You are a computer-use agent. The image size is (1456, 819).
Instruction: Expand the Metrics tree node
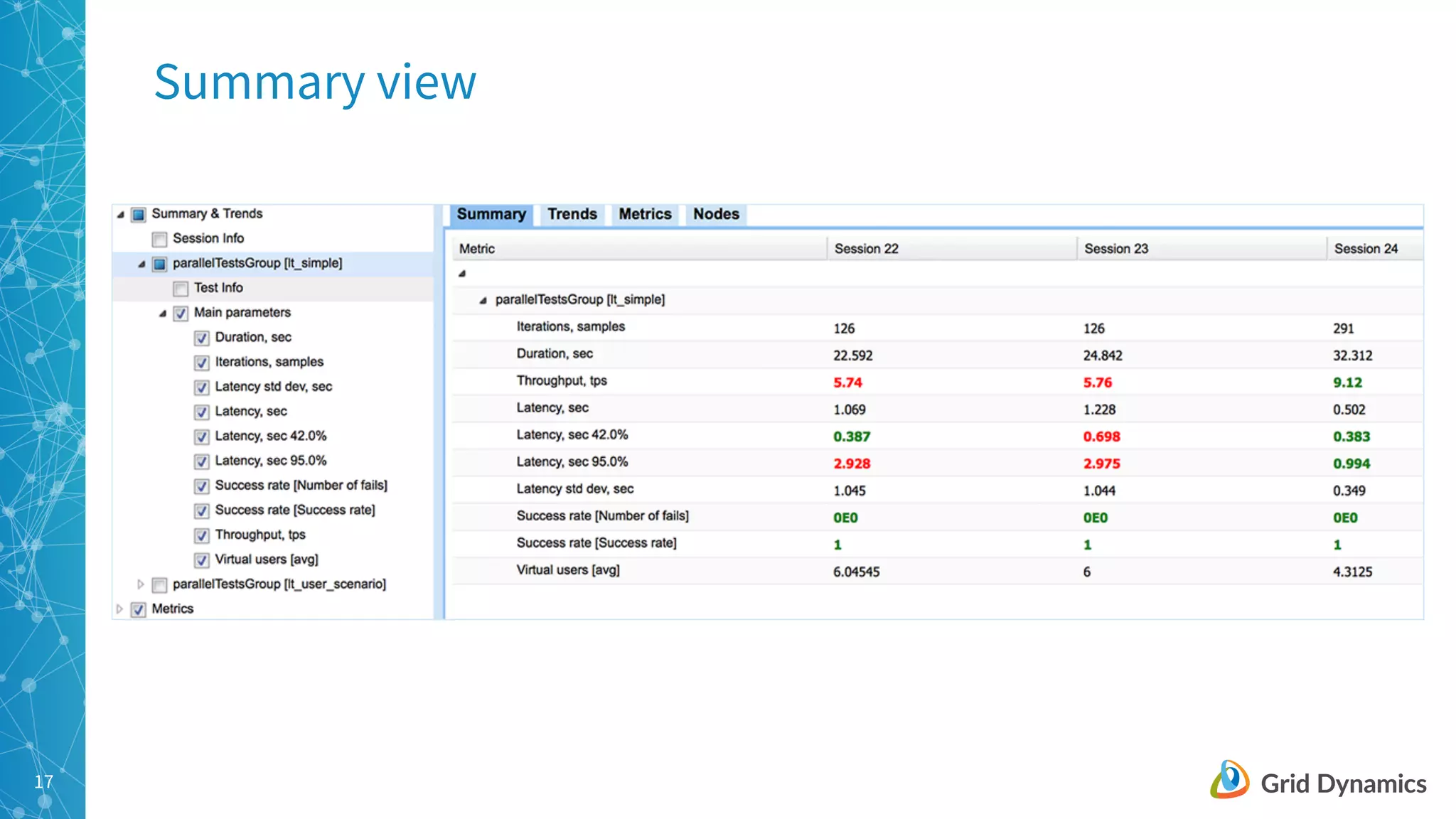coord(119,609)
